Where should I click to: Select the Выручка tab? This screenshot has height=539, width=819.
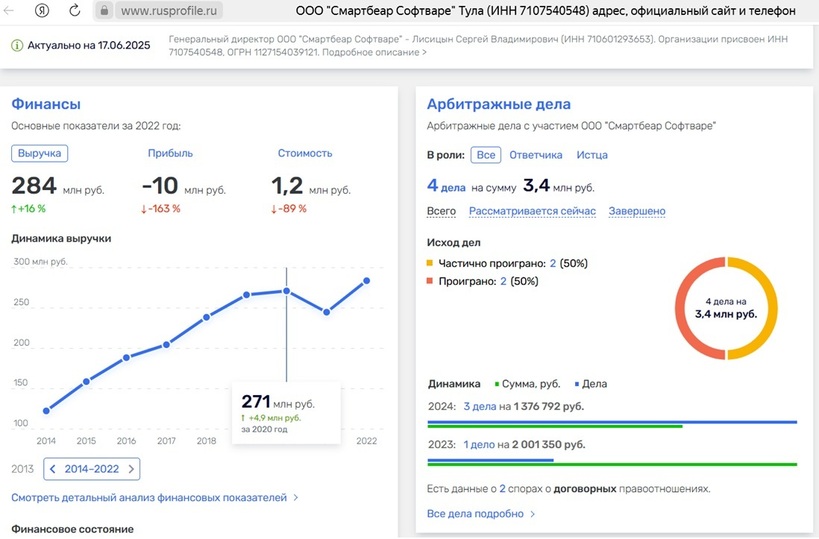coord(40,153)
